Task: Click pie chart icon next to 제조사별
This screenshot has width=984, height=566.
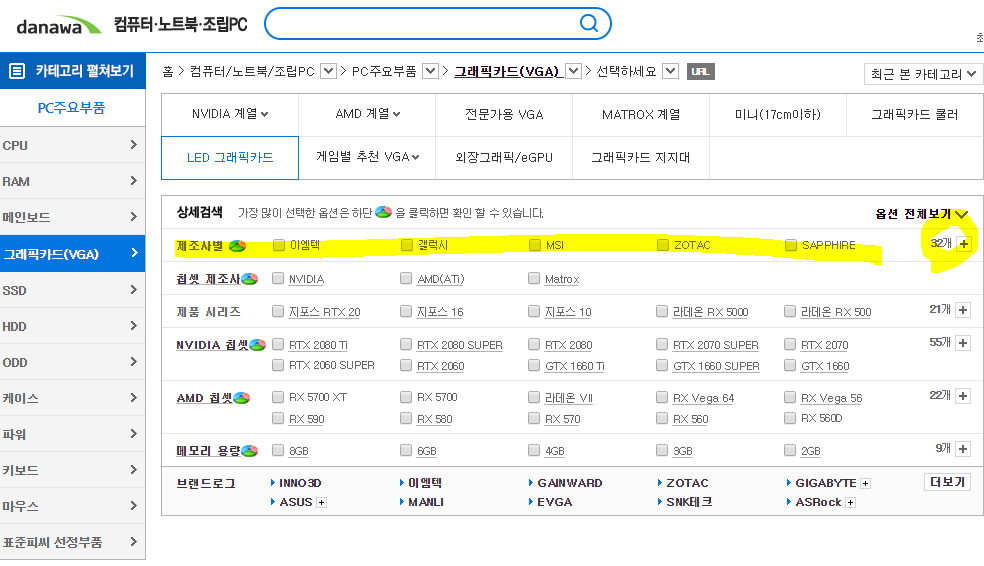Action: 237,245
